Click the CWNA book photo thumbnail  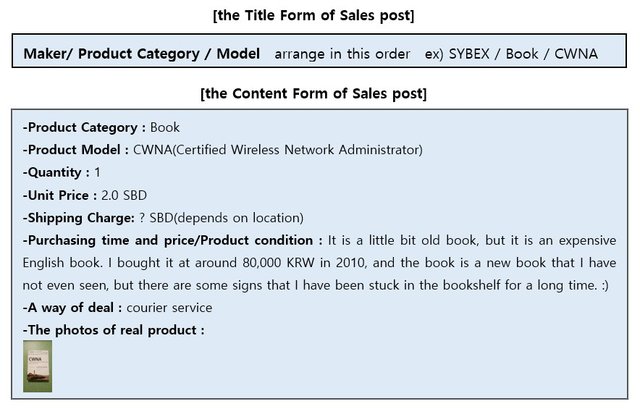point(37,366)
